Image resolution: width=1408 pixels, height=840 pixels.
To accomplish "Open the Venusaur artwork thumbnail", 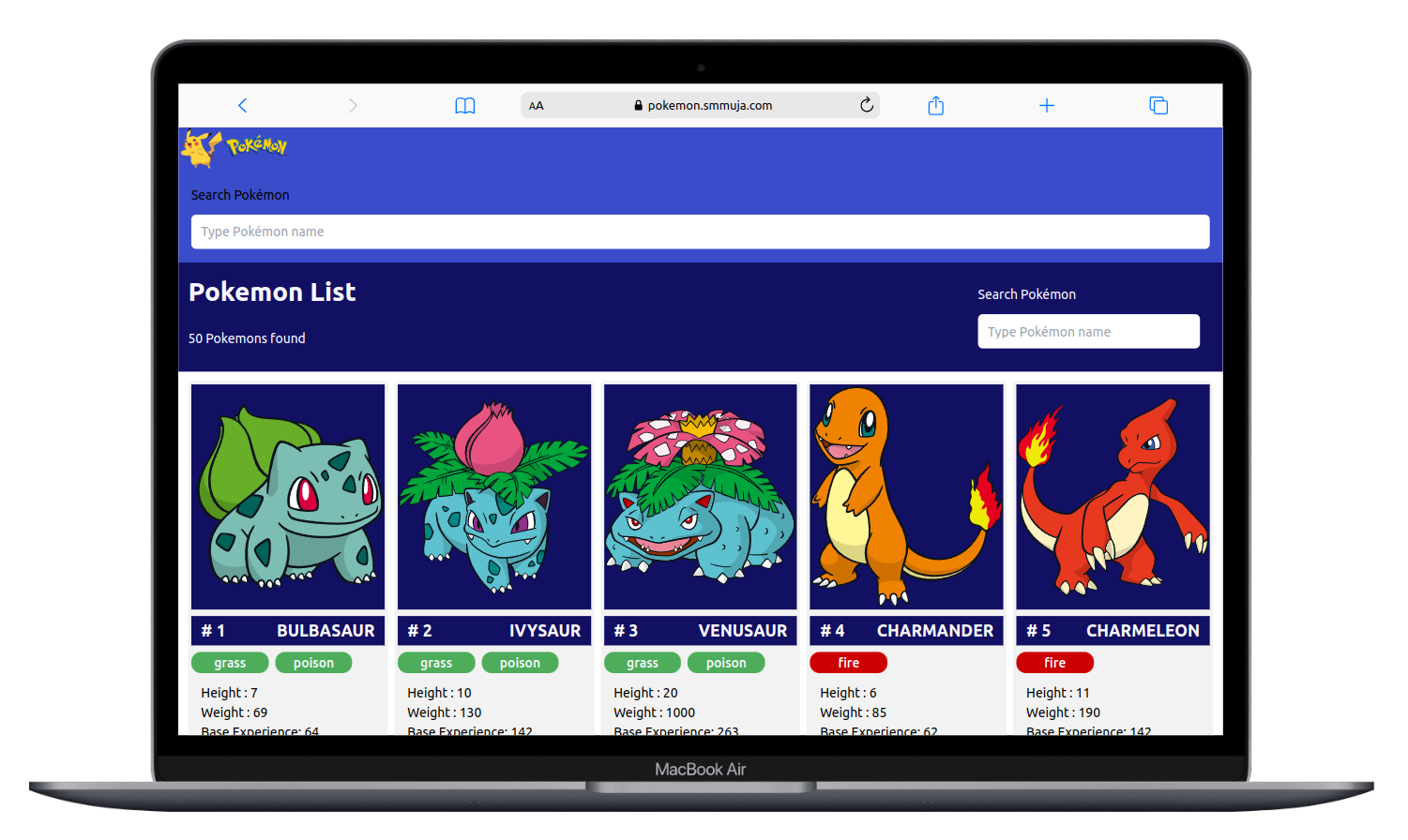I will coord(701,497).
